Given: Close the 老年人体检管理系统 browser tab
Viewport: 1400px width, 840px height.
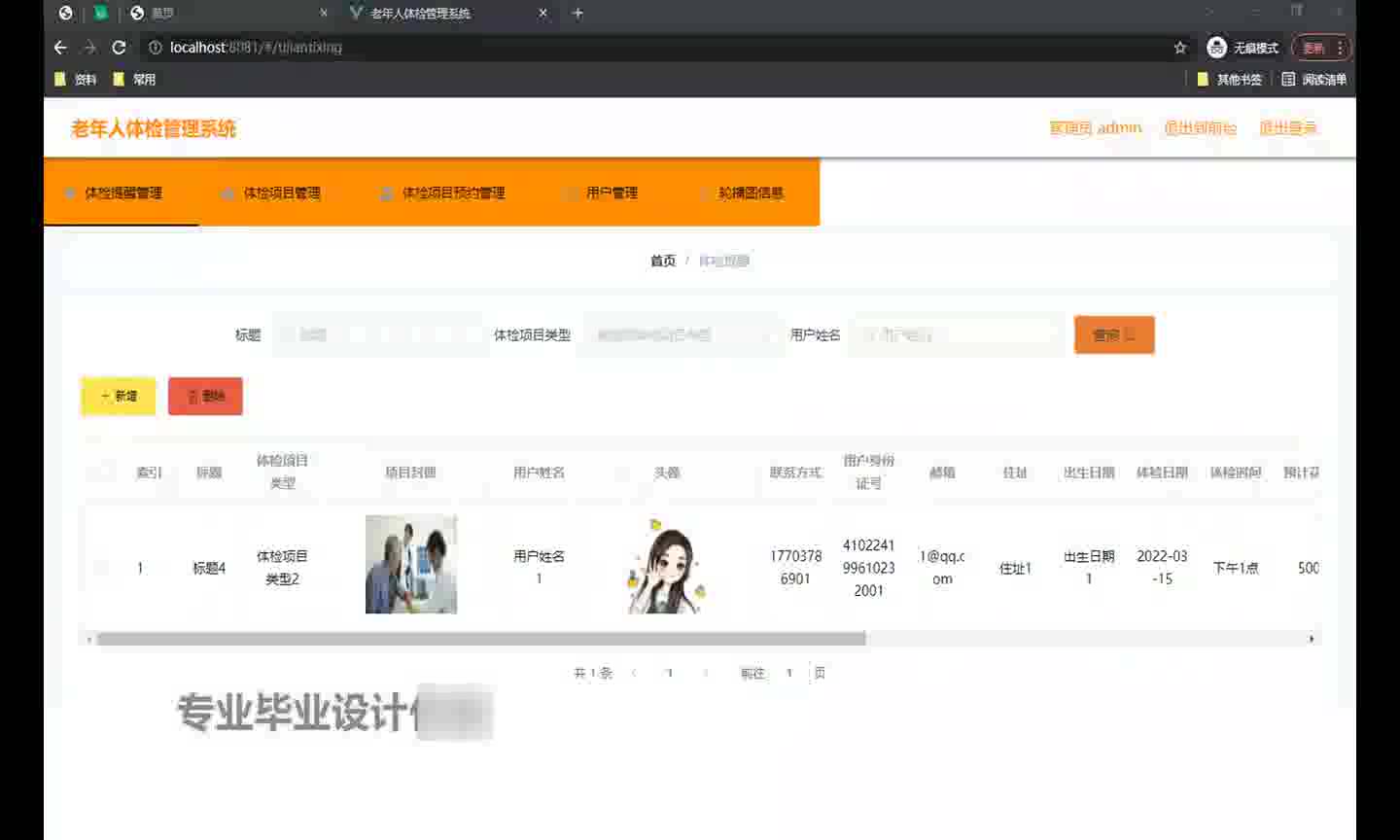Looking at the screenshot, I should pos(542,14).
